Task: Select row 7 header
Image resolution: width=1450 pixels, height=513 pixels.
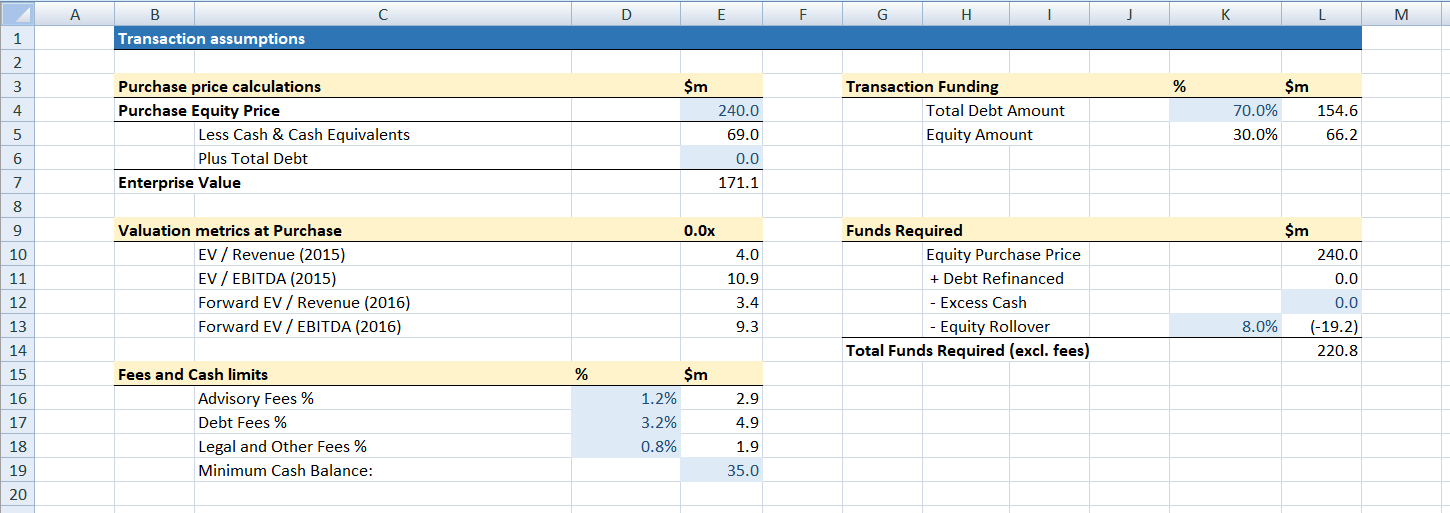Action: click(17, 183)
